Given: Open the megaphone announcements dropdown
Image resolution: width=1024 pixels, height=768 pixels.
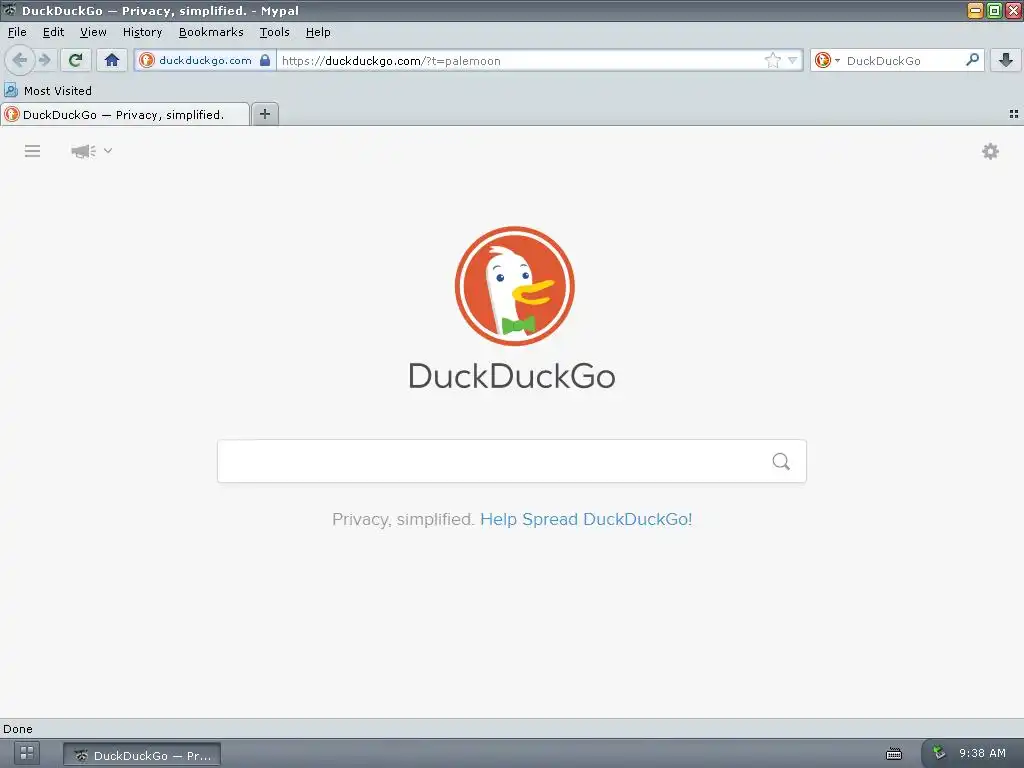Looking at the screenshot, I should coord(91,151).
